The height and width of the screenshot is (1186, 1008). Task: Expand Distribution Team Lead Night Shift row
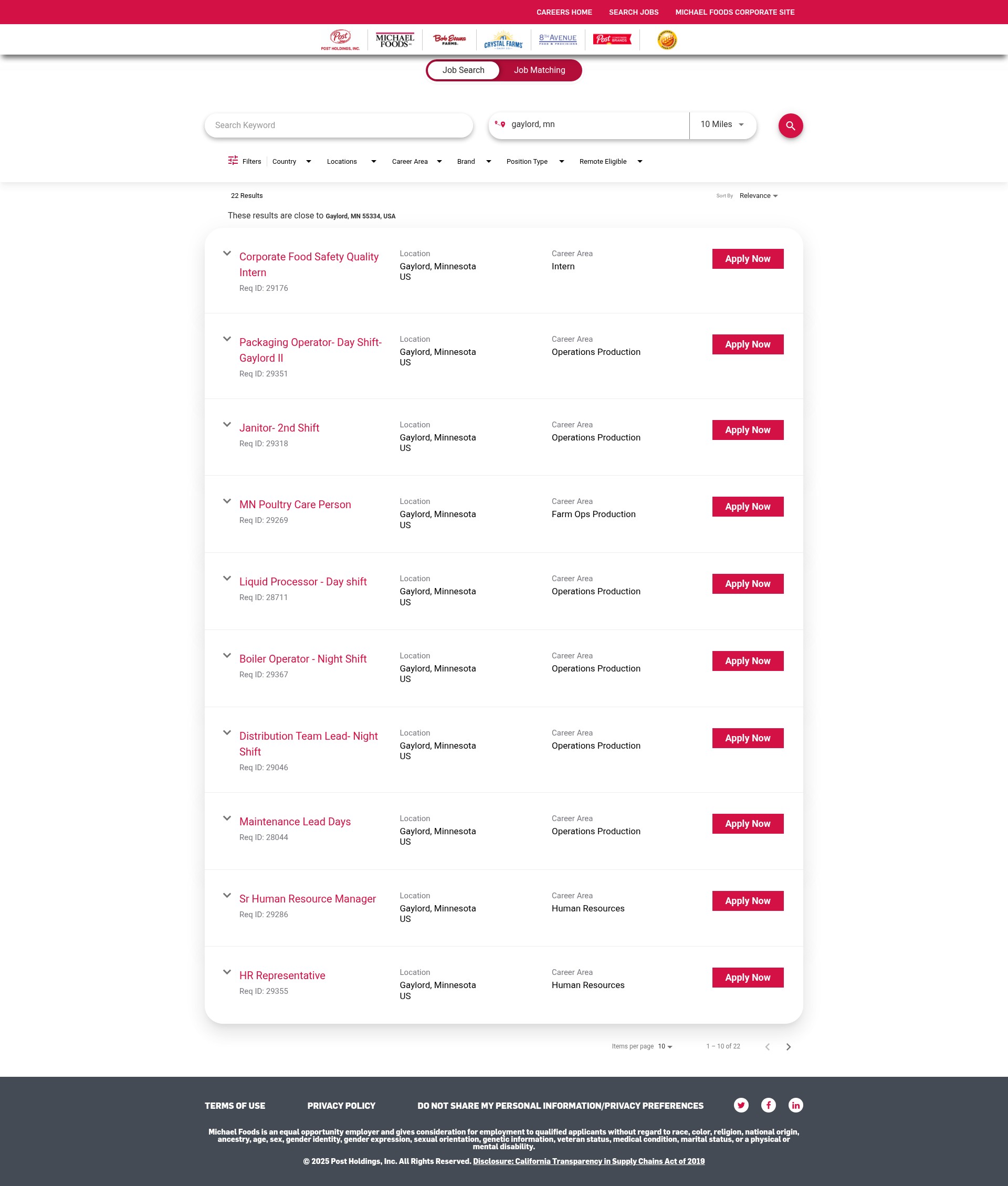pyautogui.click(x=227, y=733)
